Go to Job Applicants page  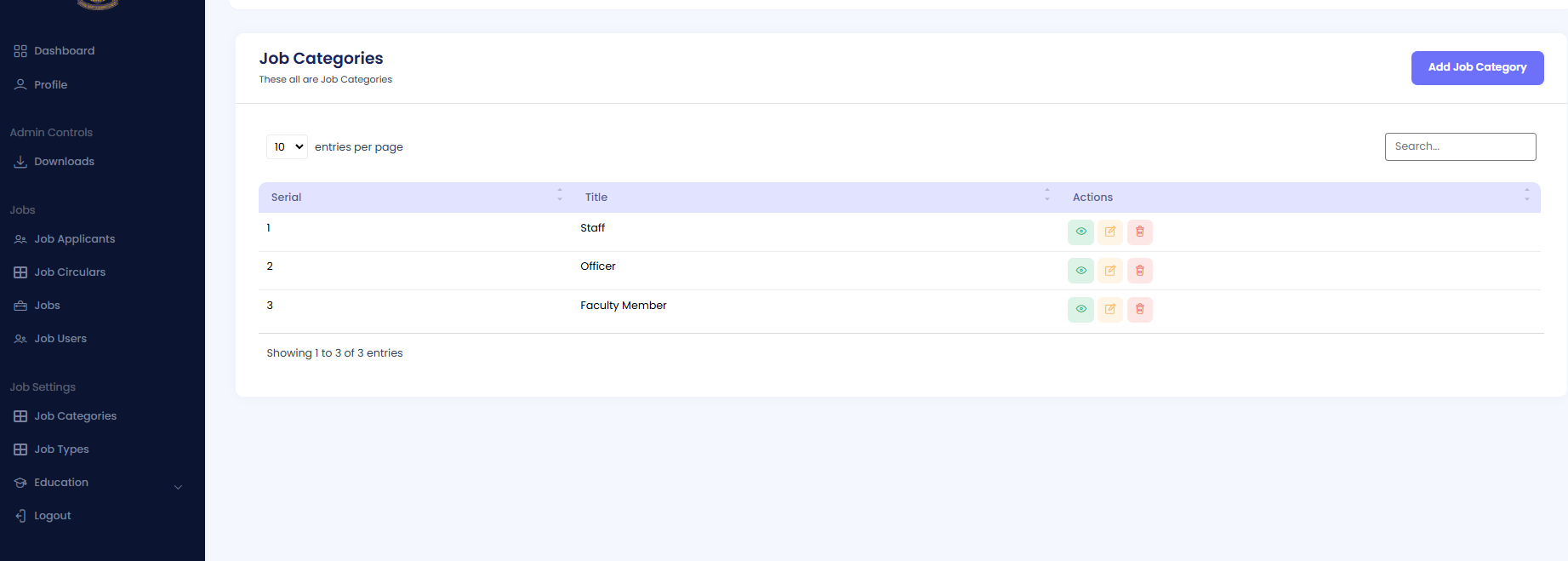click(74, 239)
